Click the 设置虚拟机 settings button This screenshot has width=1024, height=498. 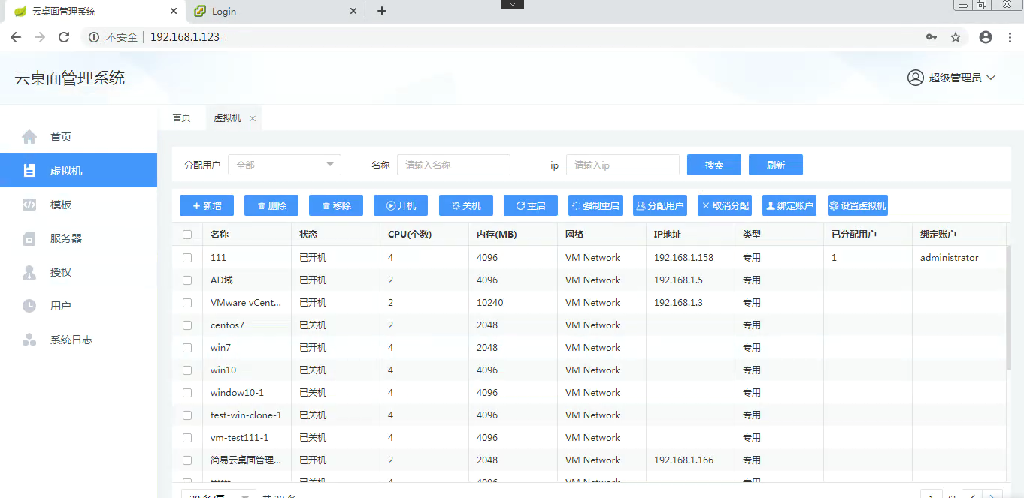tap(858, 206)
